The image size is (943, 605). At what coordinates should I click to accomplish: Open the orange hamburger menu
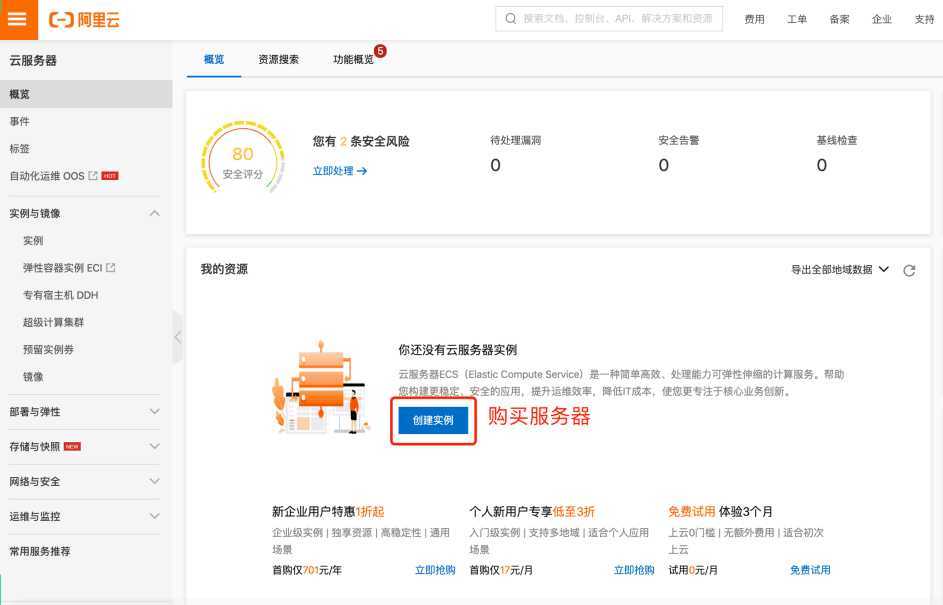(x=18, y=19)
